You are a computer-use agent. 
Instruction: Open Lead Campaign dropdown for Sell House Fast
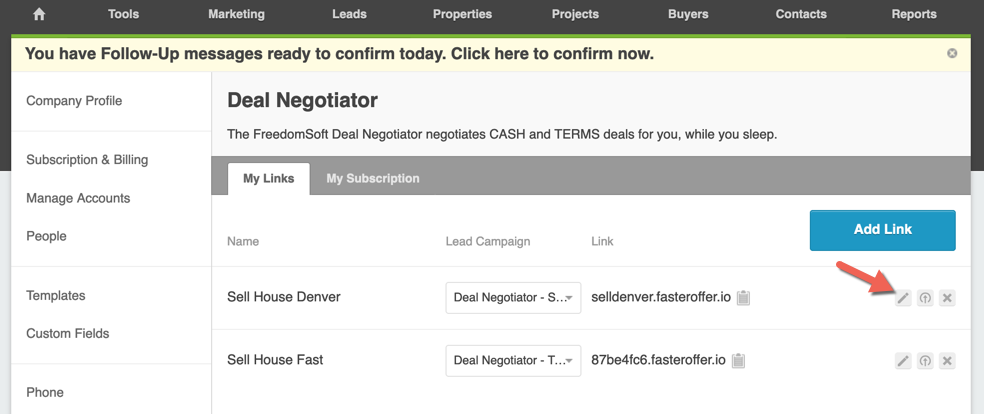pos(513,361)
